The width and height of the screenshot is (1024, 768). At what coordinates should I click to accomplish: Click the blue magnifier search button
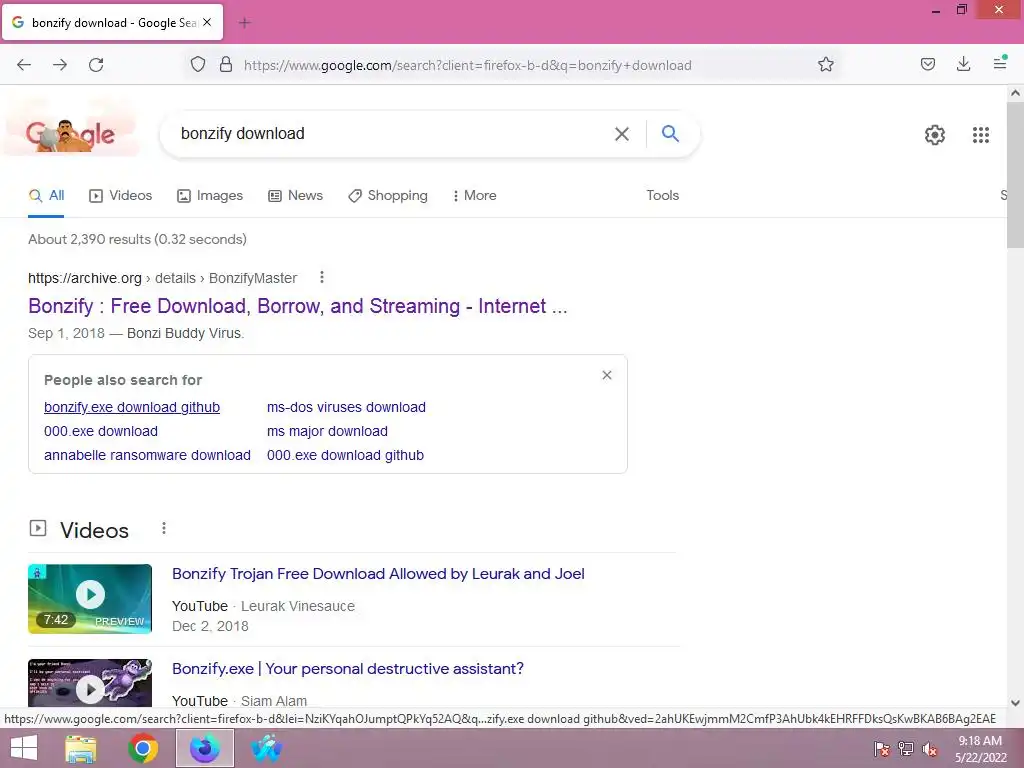click(x=671, y=133)
